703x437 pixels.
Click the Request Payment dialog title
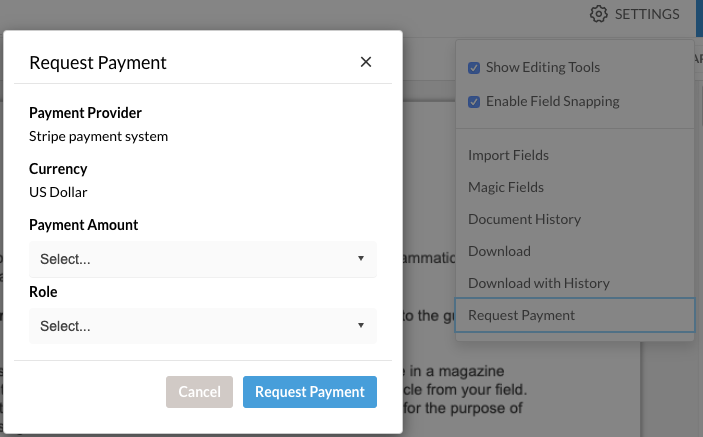98,63
